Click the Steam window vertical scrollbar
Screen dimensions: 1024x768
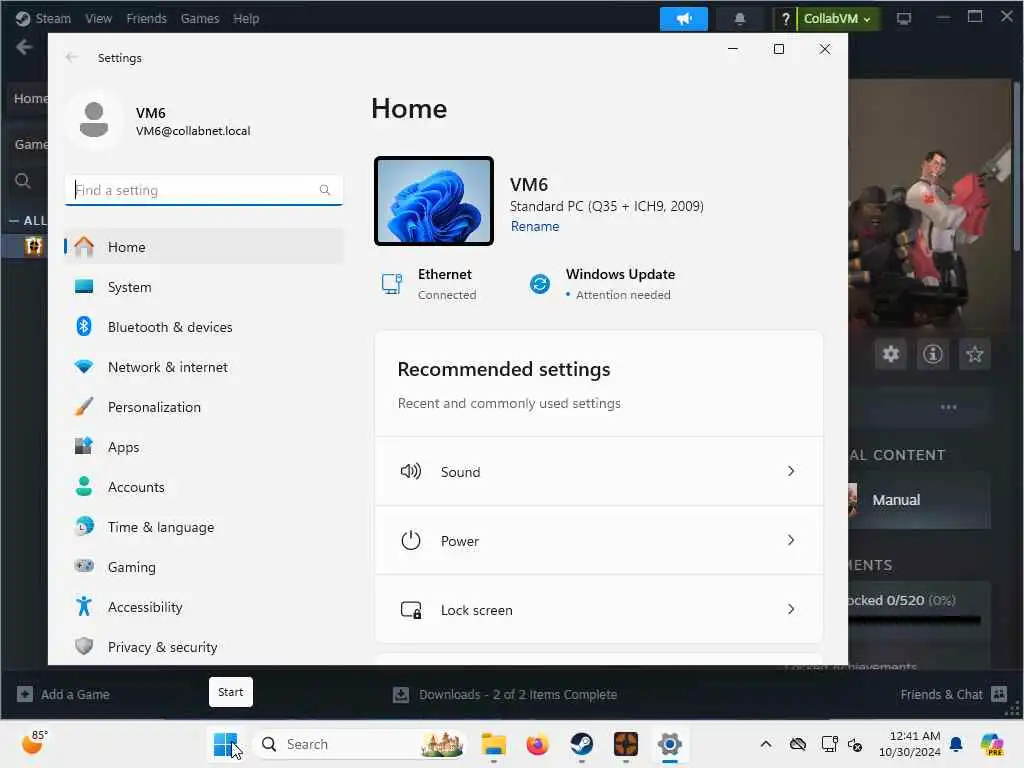click(x=1017, y=166)
